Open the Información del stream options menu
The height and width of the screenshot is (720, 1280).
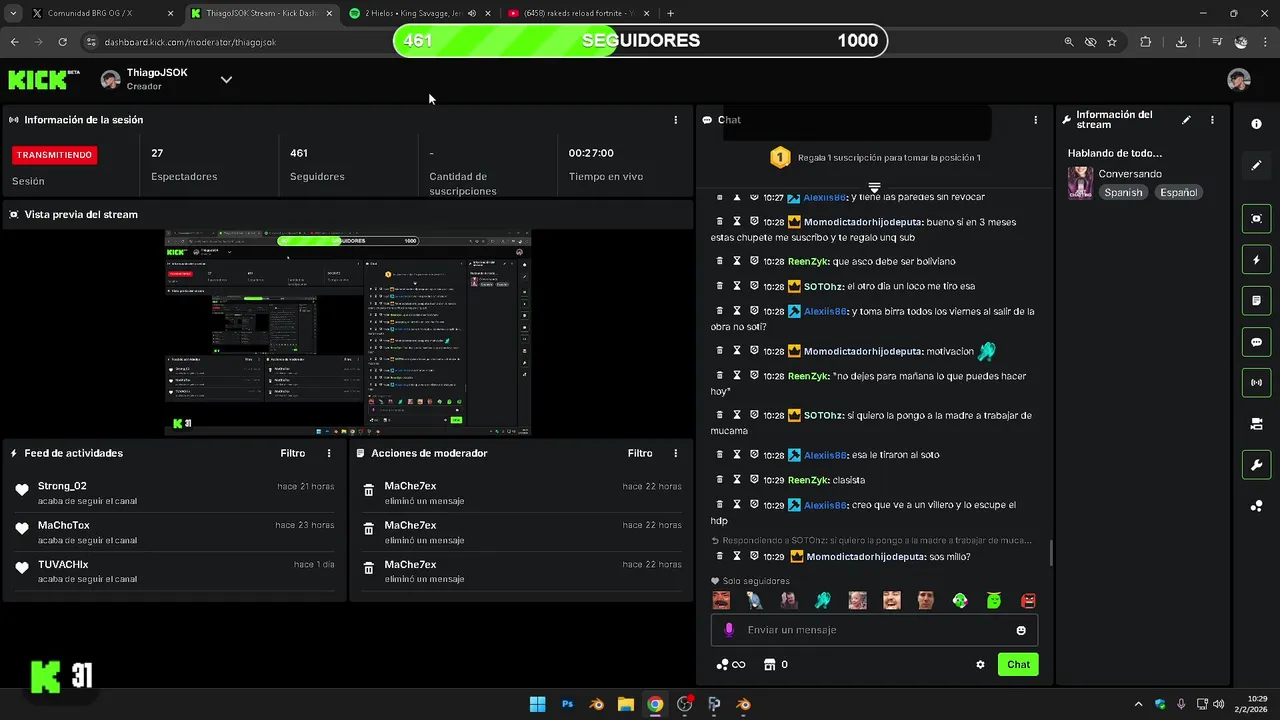point(1212,120)
